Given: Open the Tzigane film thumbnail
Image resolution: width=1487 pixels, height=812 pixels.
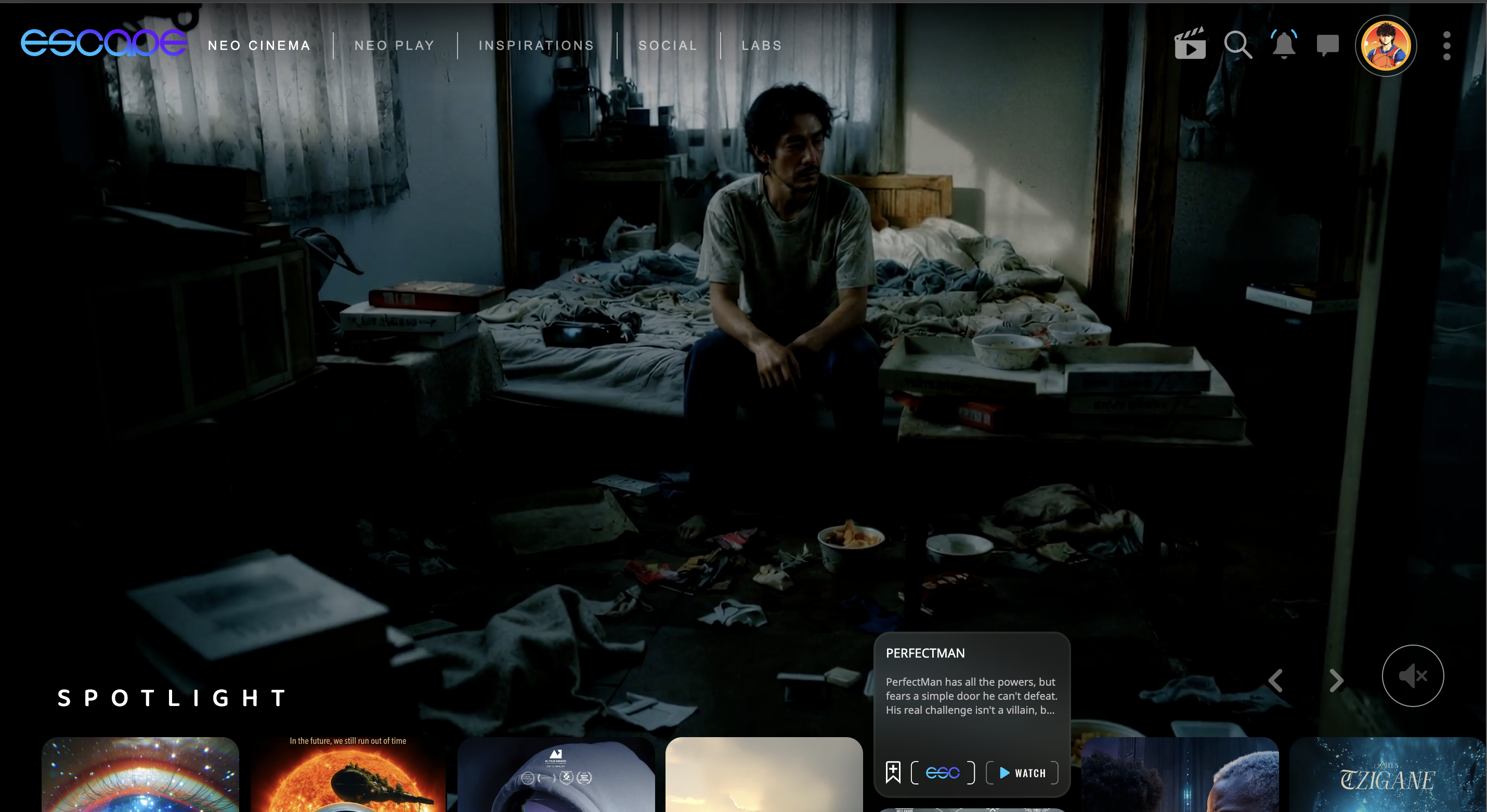Looking at the screenshot, I should click(x=1387, y=776).
